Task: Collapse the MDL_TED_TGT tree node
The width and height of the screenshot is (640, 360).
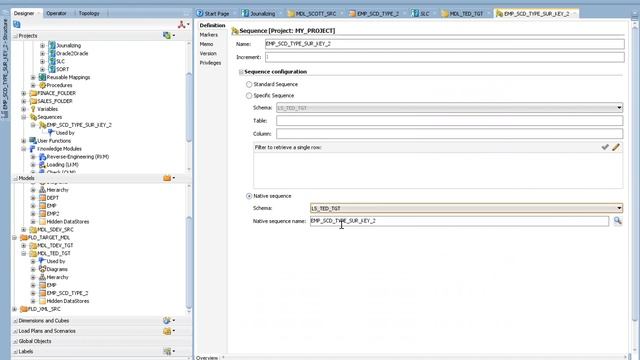Action: pos(24,253)
